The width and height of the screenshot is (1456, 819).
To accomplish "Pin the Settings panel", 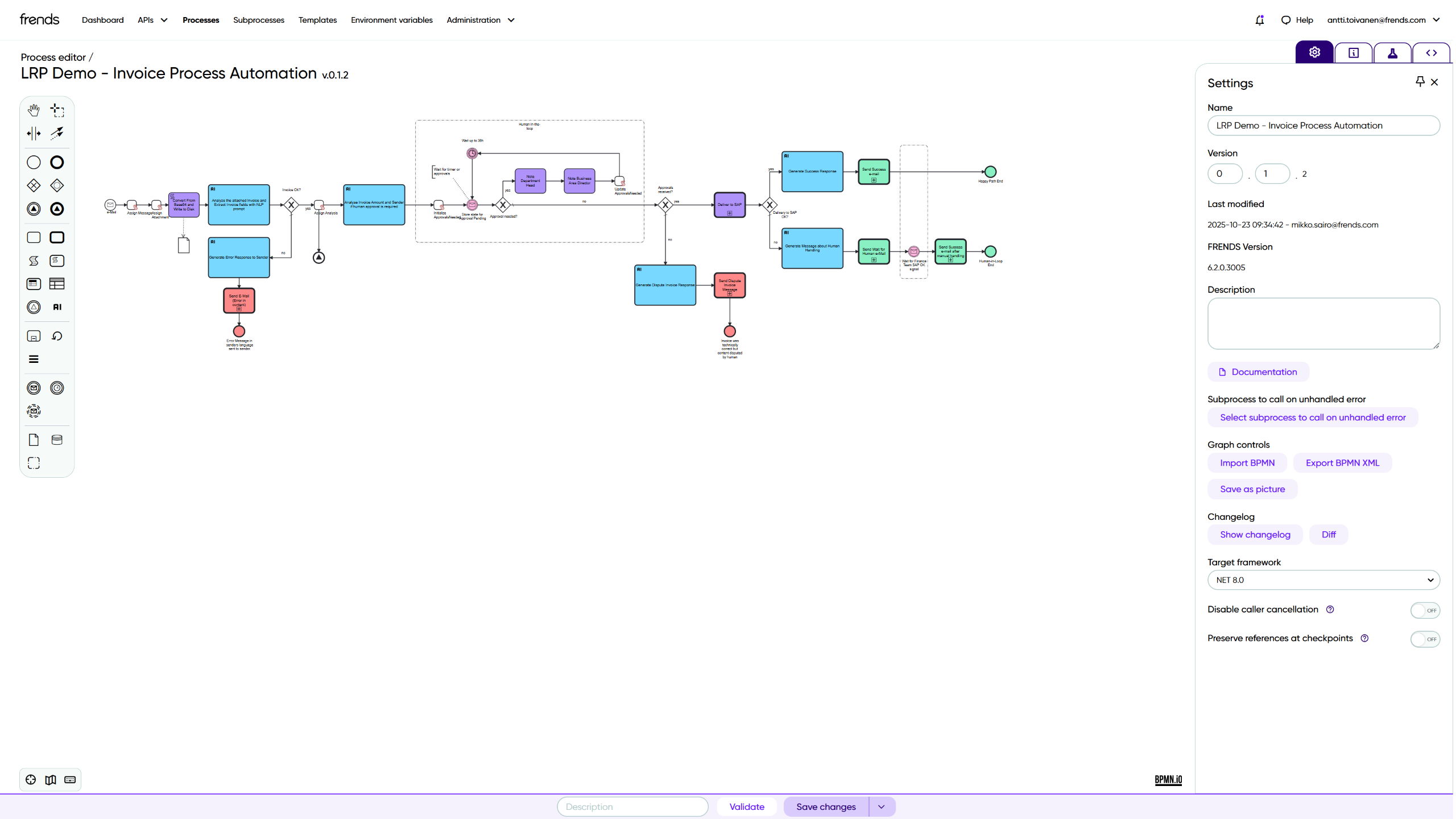I will (x=1420, y=82).
